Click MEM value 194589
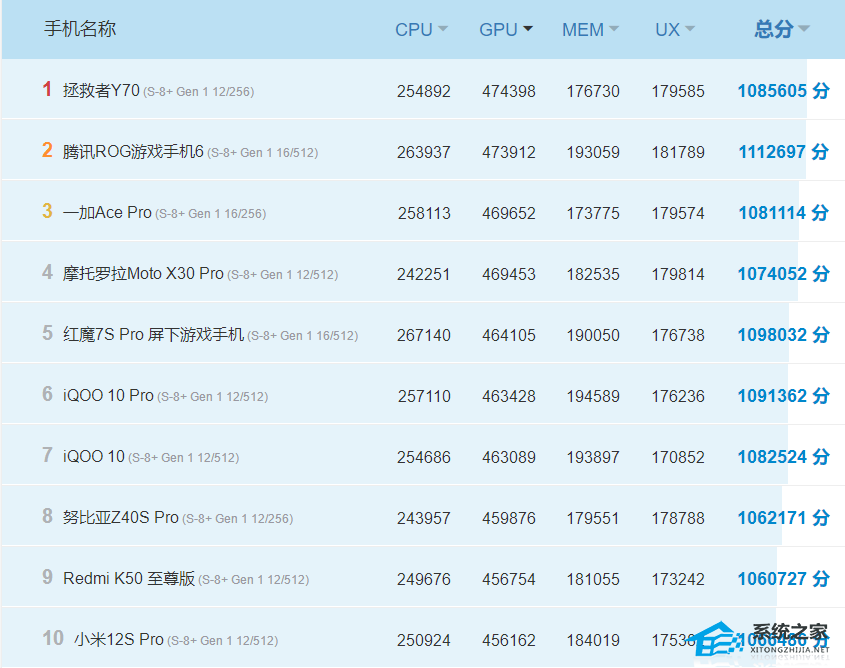The height and width of the screenshot is (668, 845). tap(593, 395)
